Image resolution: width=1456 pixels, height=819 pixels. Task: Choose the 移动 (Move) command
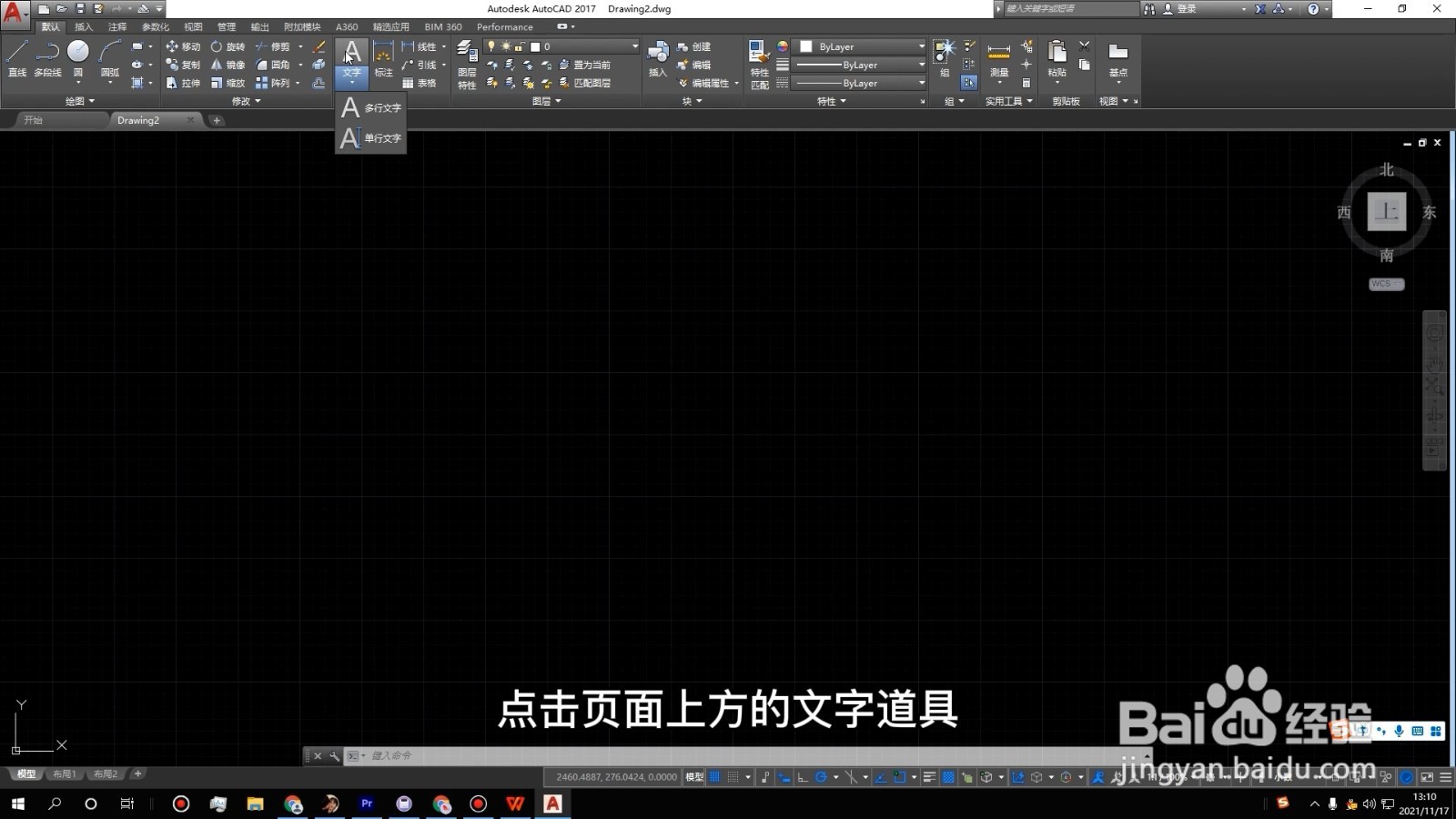[183, 46]
